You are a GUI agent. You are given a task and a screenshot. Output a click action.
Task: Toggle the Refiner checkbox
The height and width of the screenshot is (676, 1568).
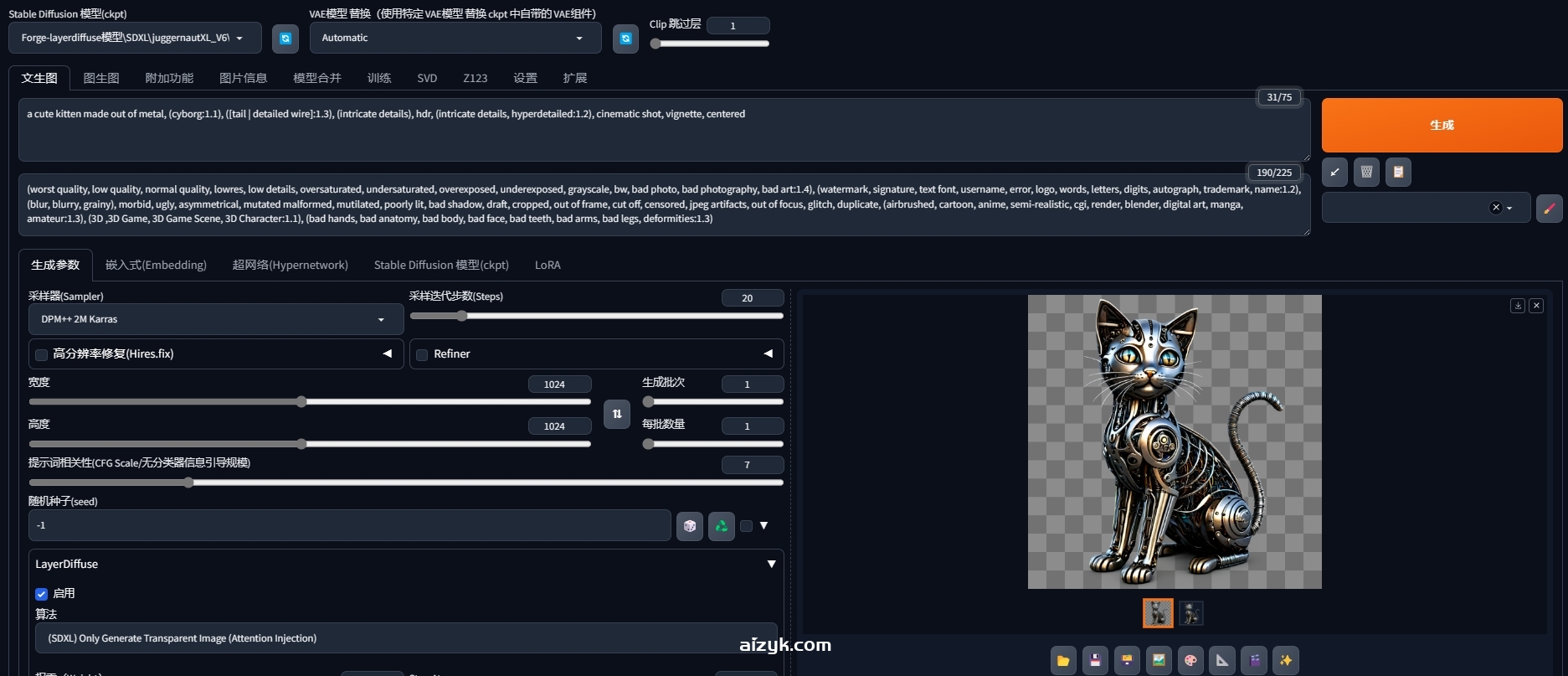pos(422,354)
